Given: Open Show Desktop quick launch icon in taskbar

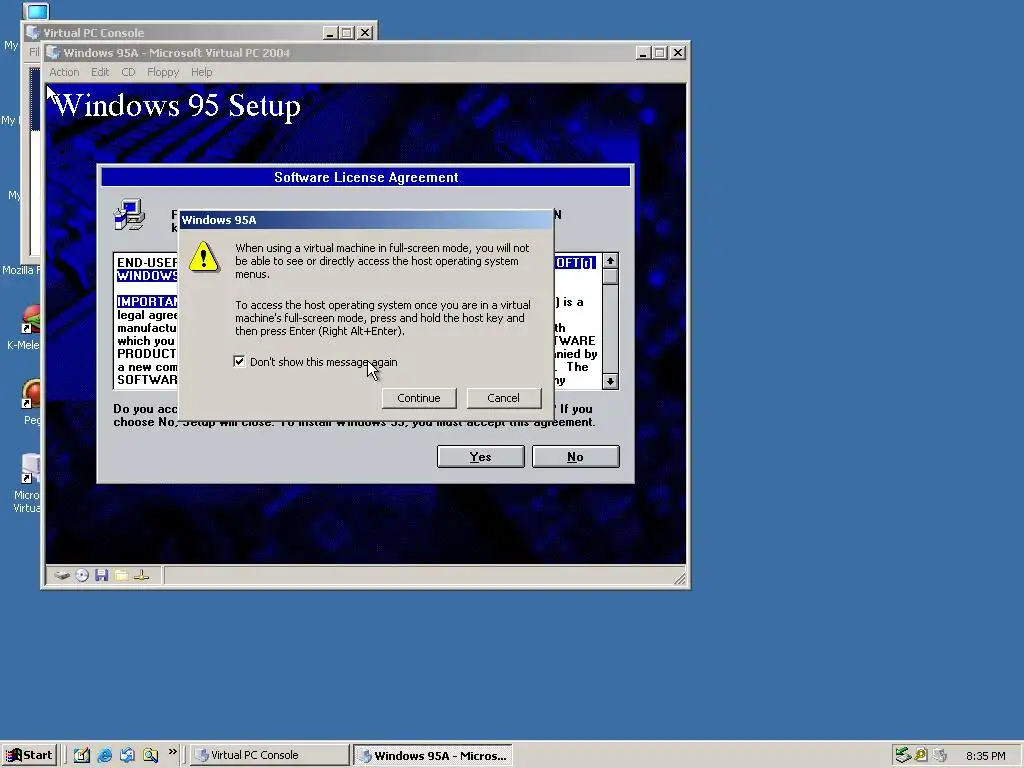Looking at the screenshot, I should pyautogui.click(x=82, y=755).
